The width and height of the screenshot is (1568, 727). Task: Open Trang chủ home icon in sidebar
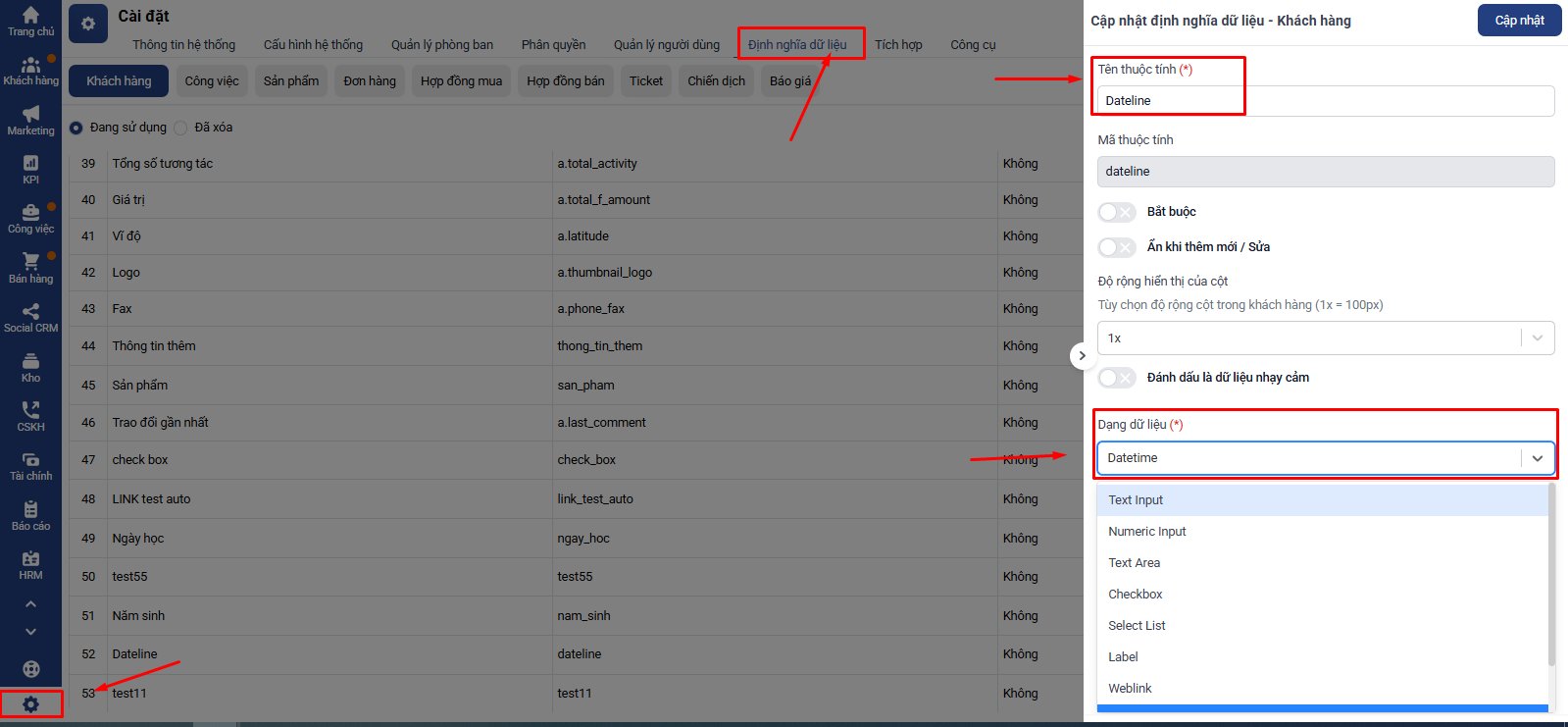point(30,16)
